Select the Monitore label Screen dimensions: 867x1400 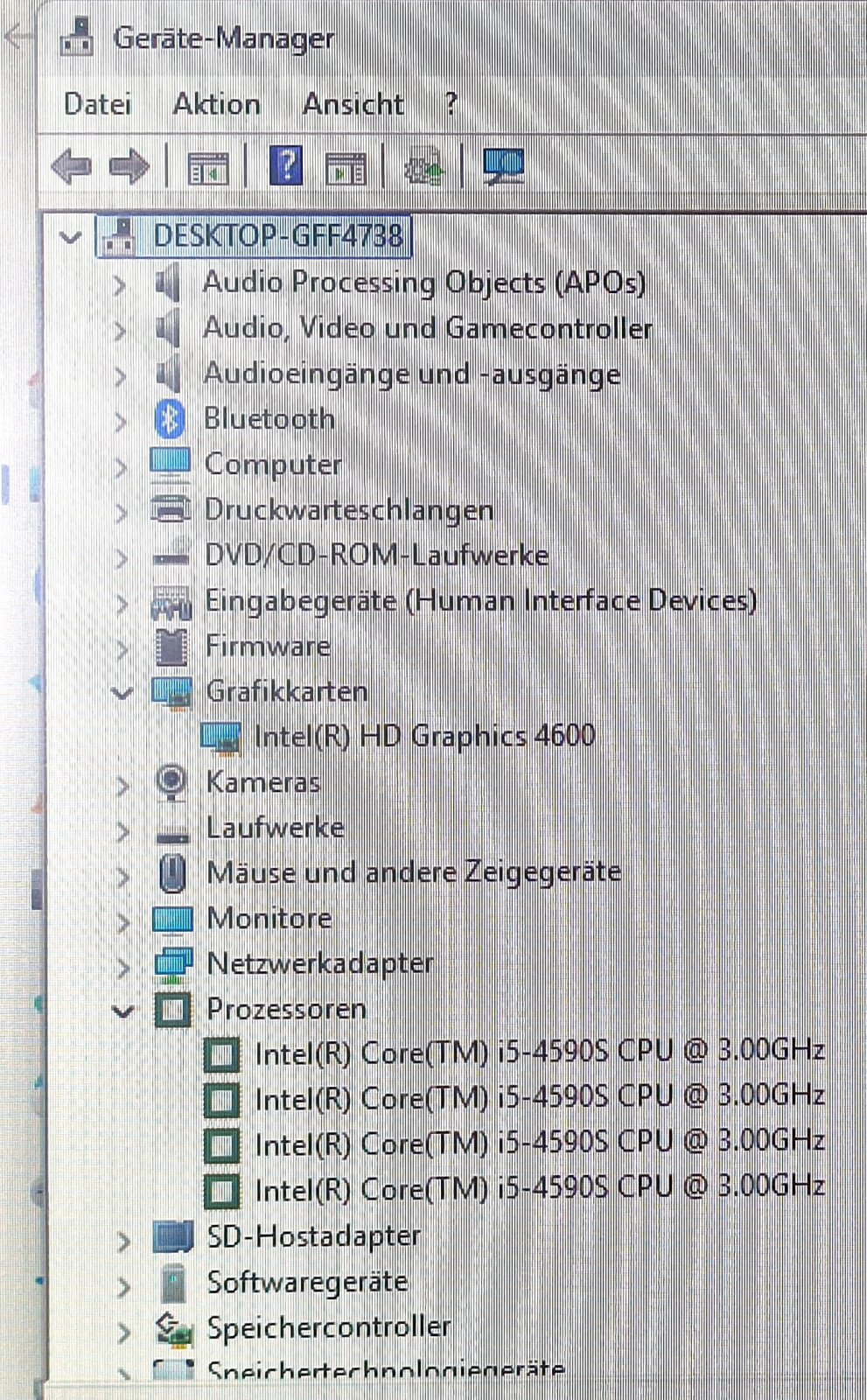coord(269,919)
